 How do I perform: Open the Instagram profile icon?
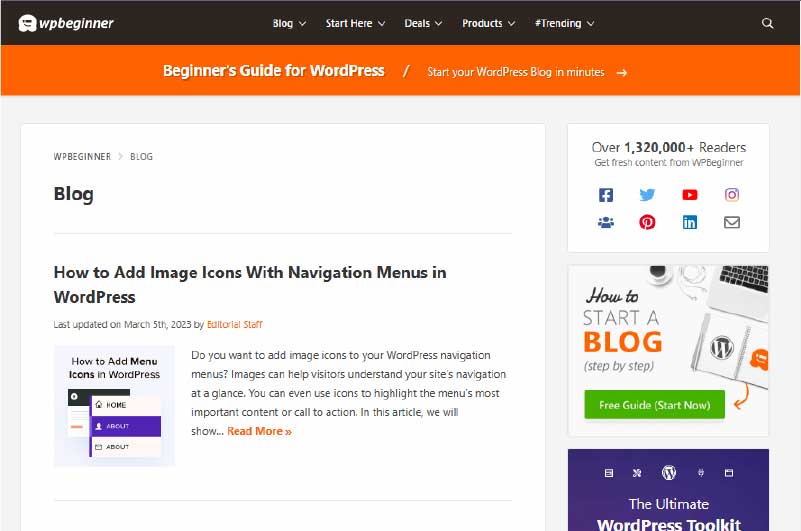732,195
